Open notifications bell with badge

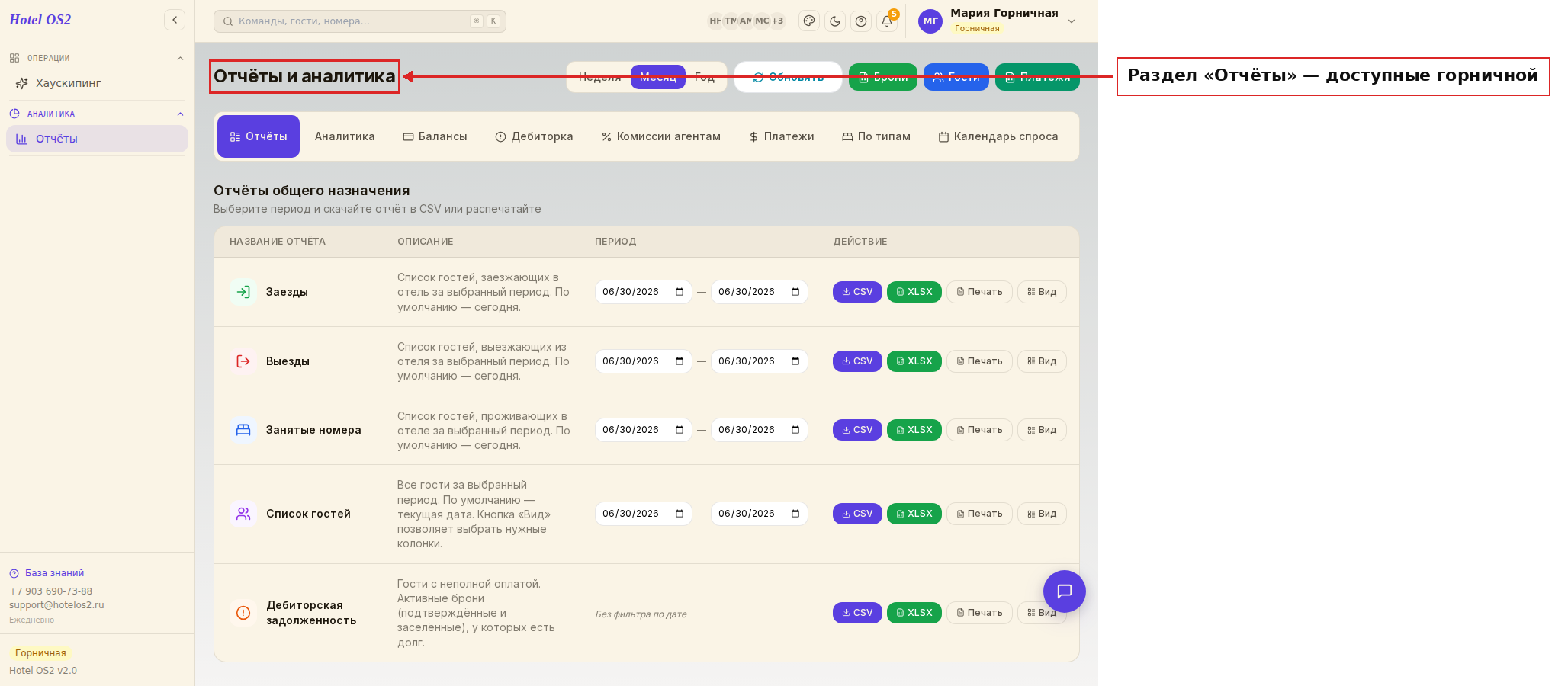(x=887, y=21)
